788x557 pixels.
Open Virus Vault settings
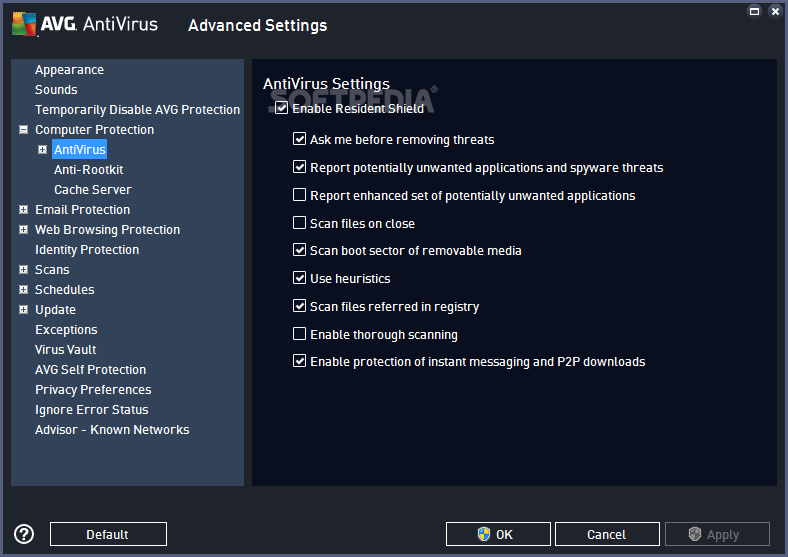coord(66,350)
